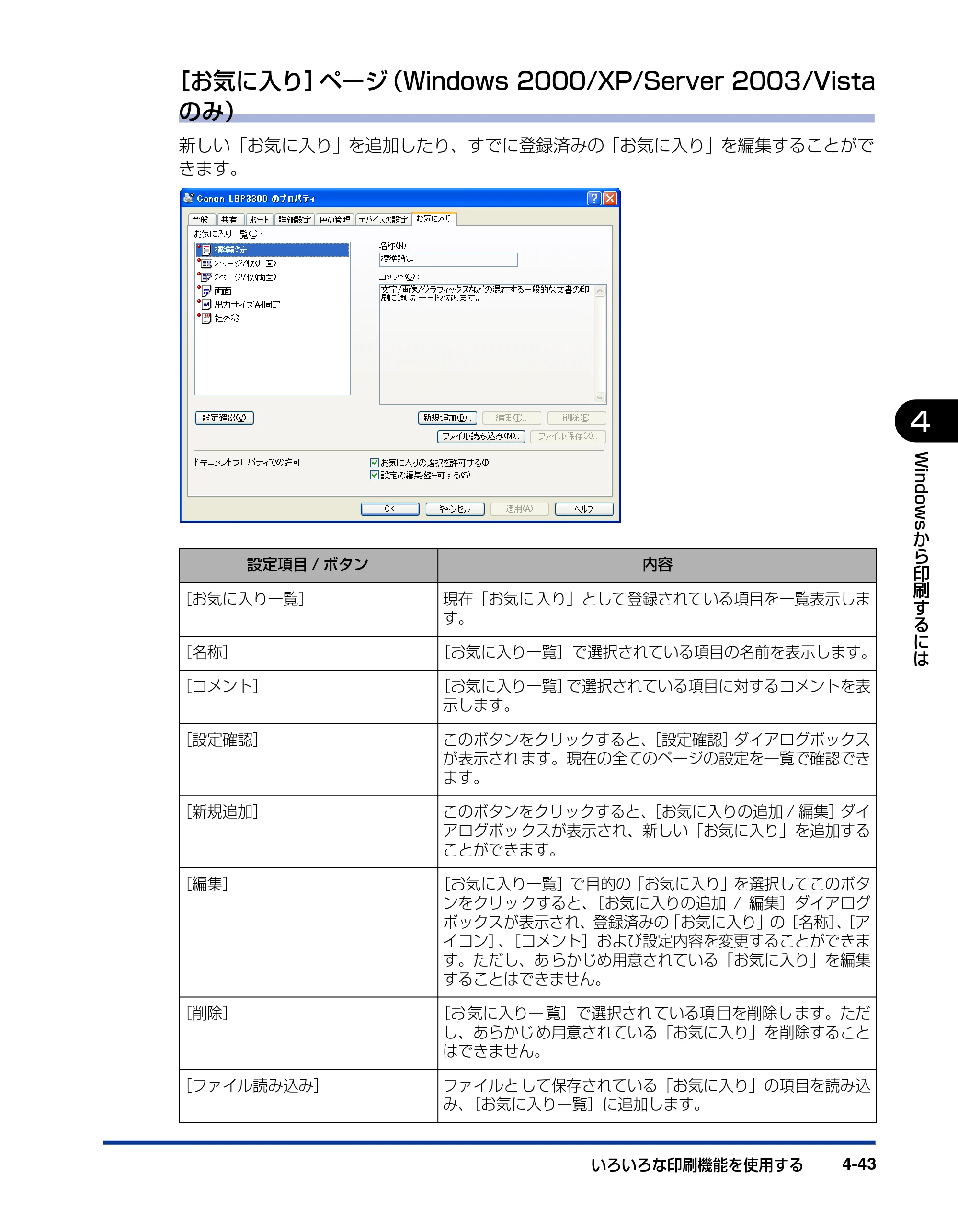Toggle 設定の編集を許可する checkbox
The width and height of the screenshot is (958, 1232).
point(374,475)
